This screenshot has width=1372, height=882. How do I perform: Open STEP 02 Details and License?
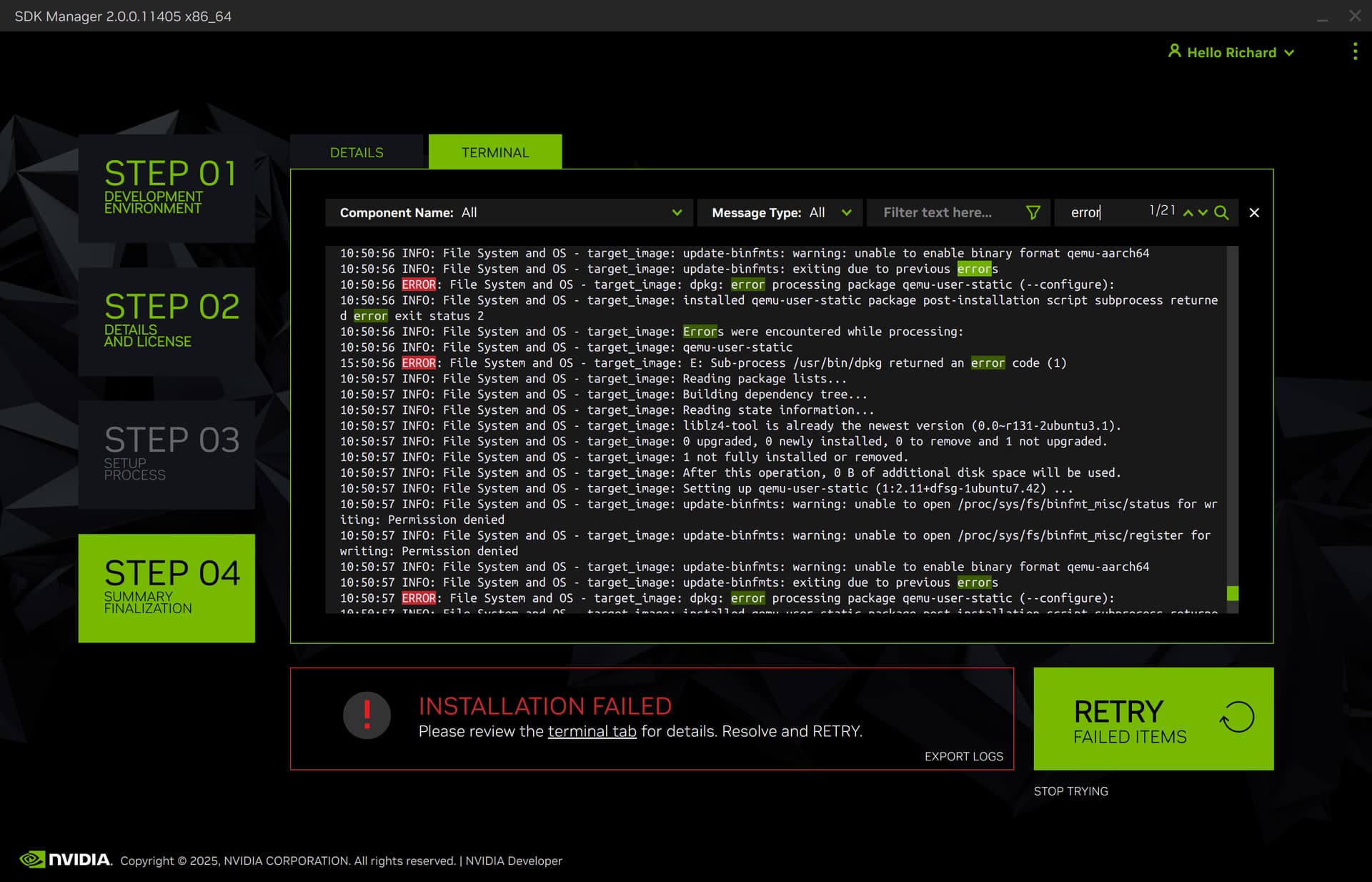[166, 322]
